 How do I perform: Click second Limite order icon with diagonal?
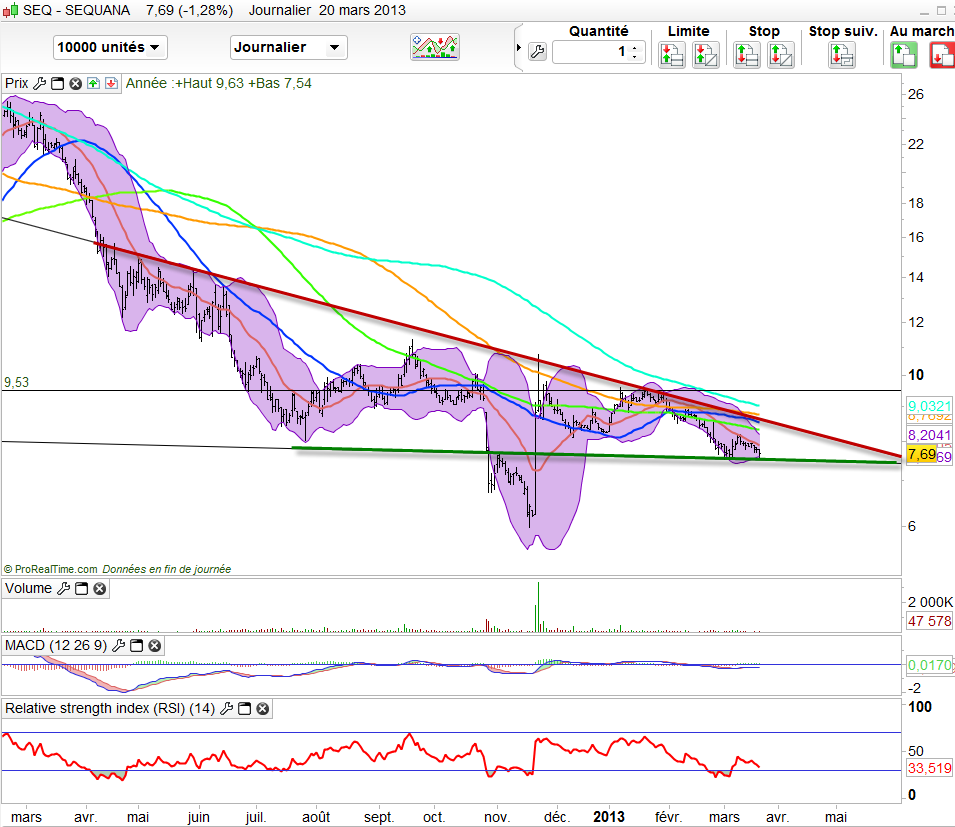[706, 55]
